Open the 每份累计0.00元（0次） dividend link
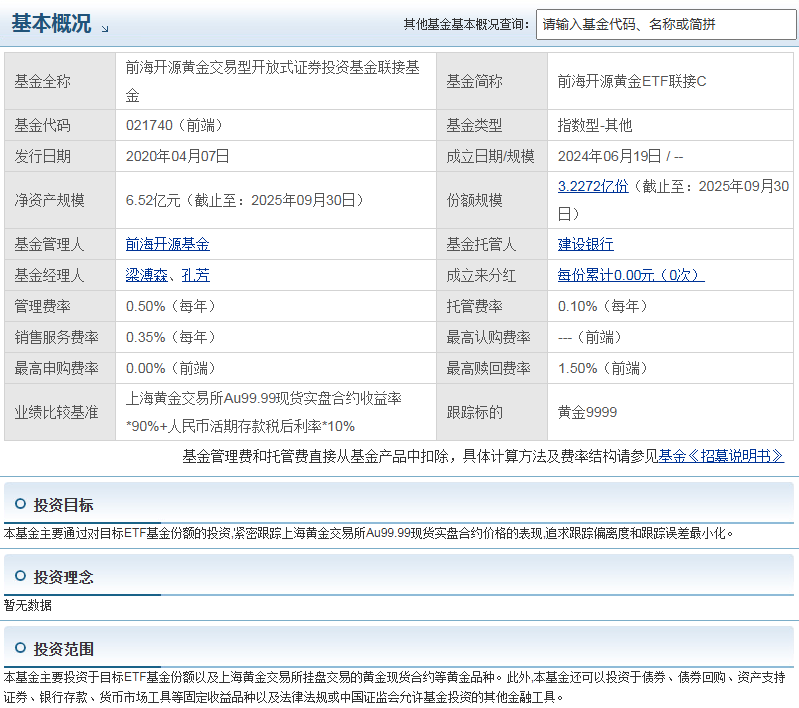 [x=631, y=275]
